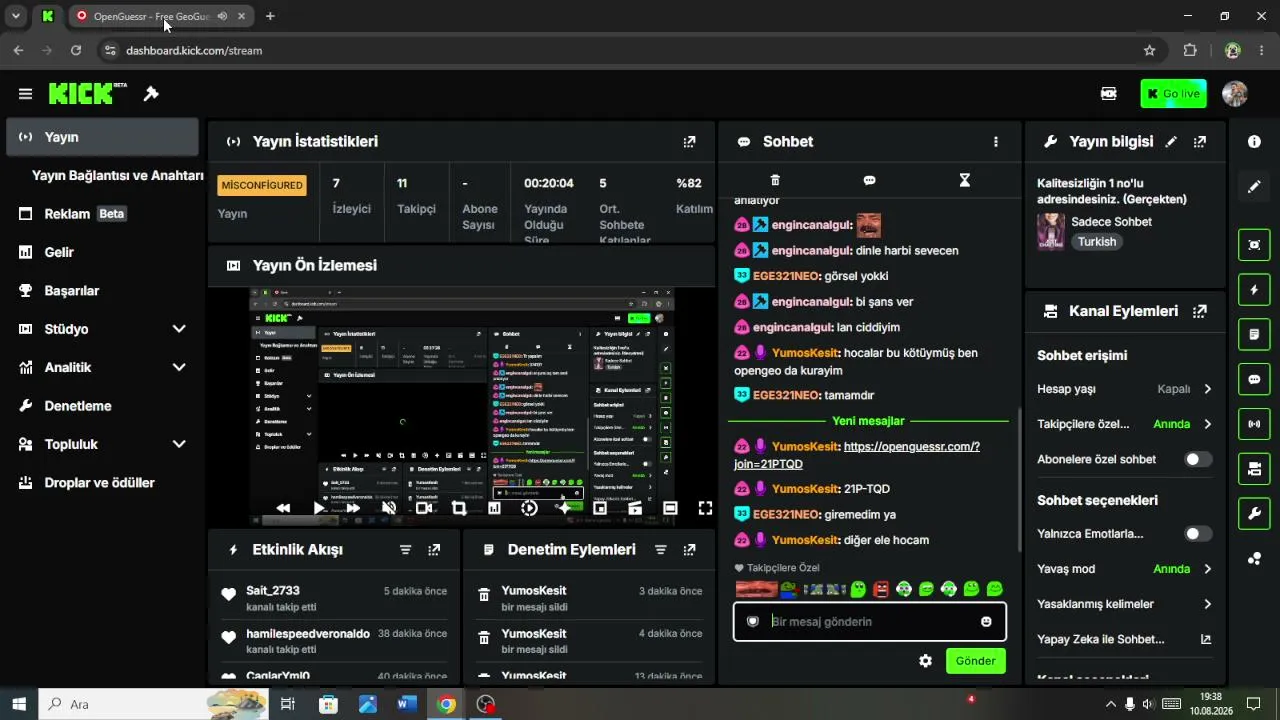Open the Sohbet three-dot menu
Image resolution: width=1280 pixels, height=720 pixels.
coord(995,142)
